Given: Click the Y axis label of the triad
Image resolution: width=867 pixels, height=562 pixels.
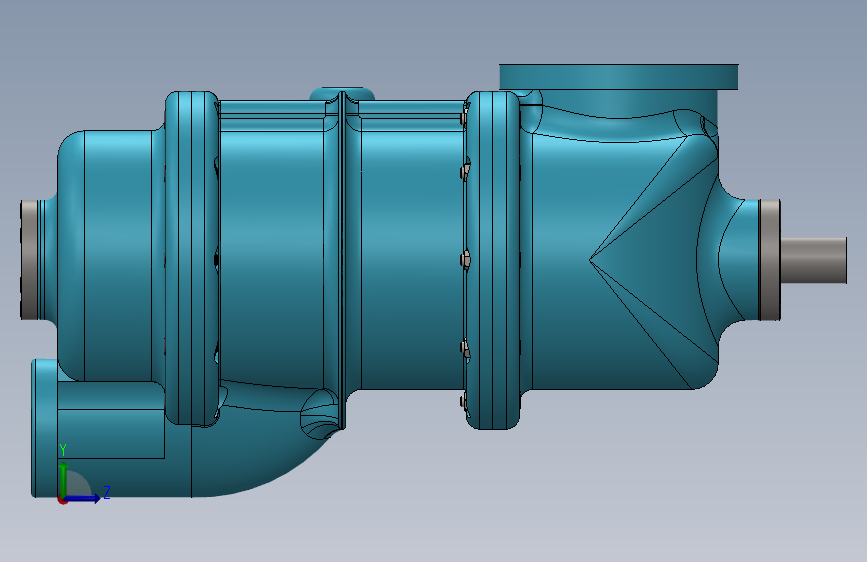Looking at the screenshot, I should pos(63,450).
